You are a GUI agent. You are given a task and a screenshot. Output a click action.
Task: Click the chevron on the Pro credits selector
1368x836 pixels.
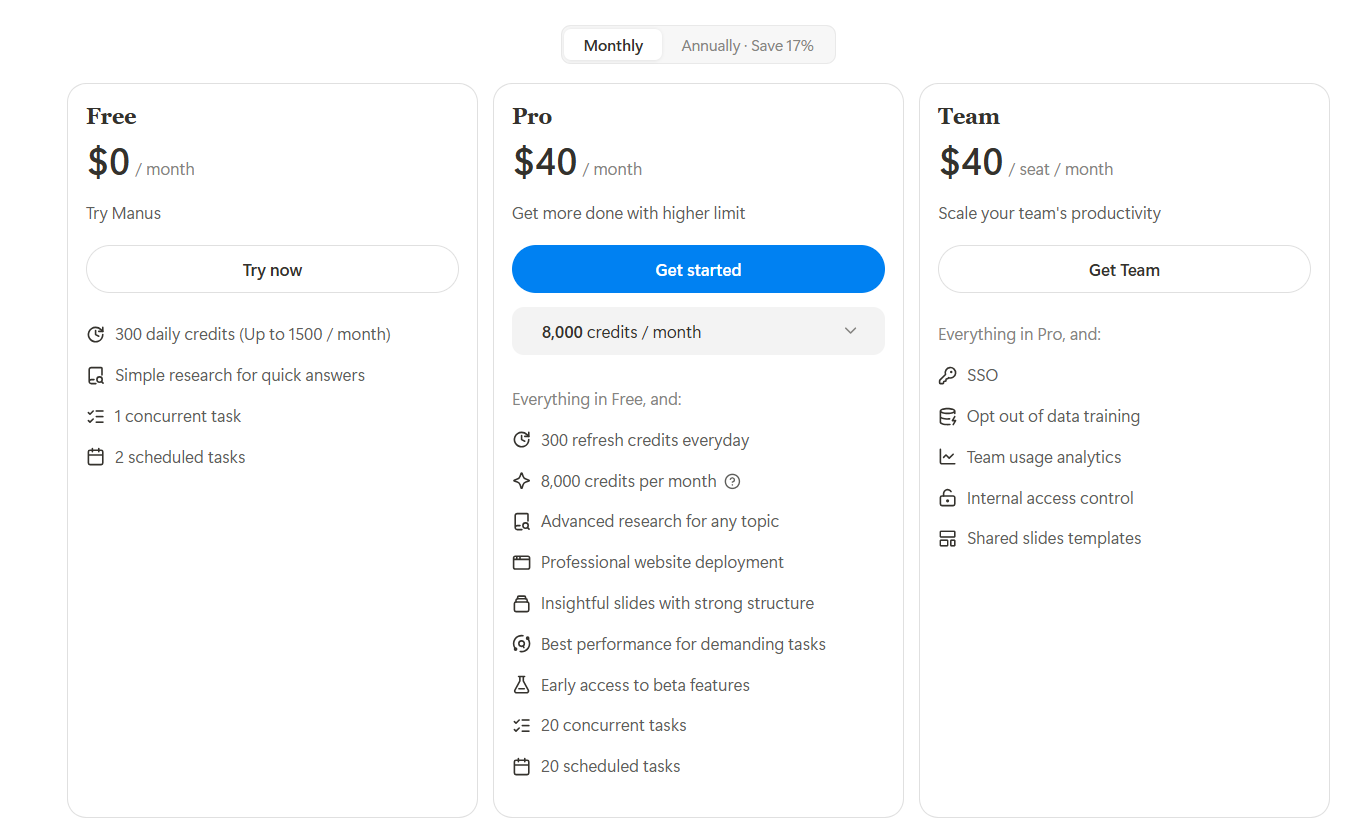pyautogui.click(x=850, y=331)
